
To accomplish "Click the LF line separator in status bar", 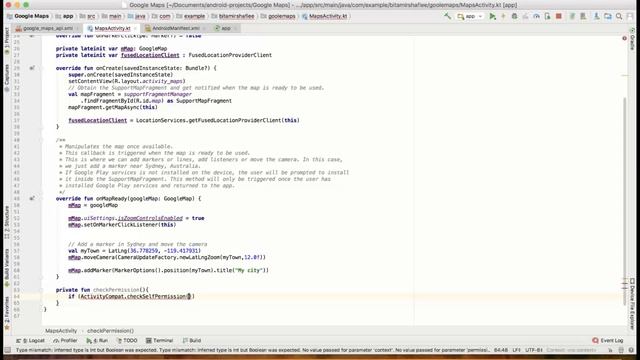I will coord(517,350).
